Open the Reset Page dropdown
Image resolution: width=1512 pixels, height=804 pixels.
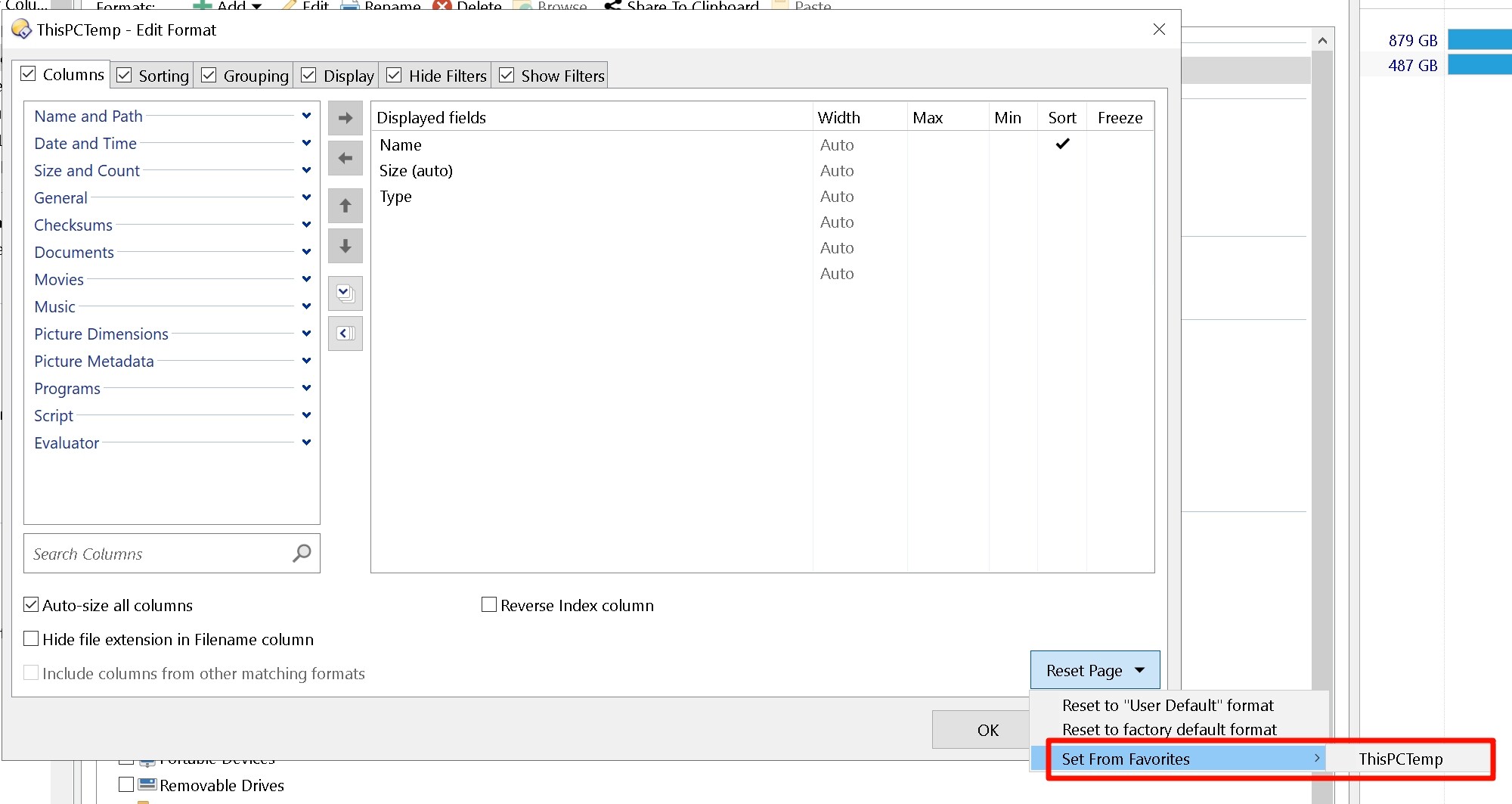[x=1094, y=670]
